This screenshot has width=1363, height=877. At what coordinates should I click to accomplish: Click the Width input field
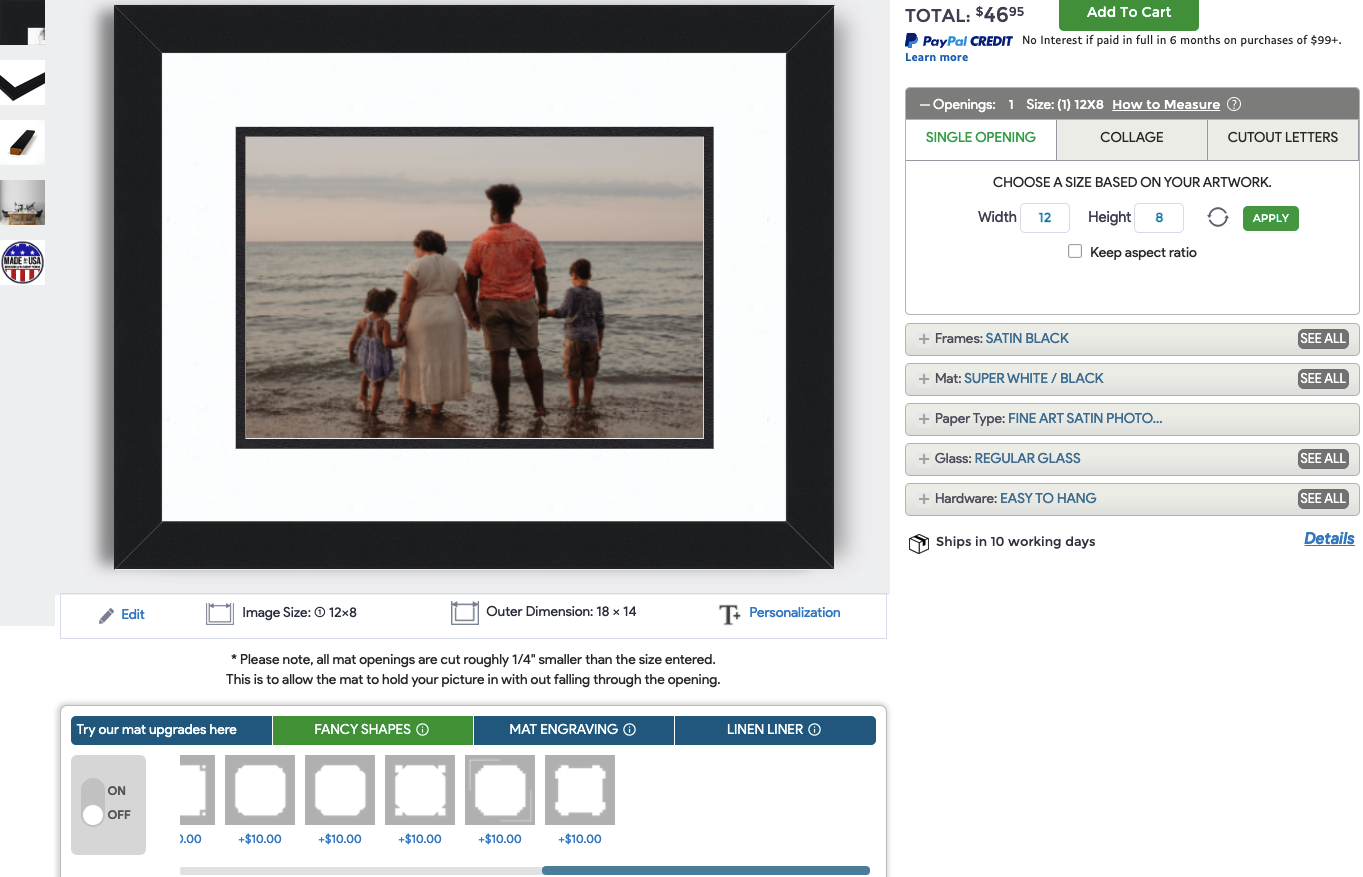[1044, 218]
